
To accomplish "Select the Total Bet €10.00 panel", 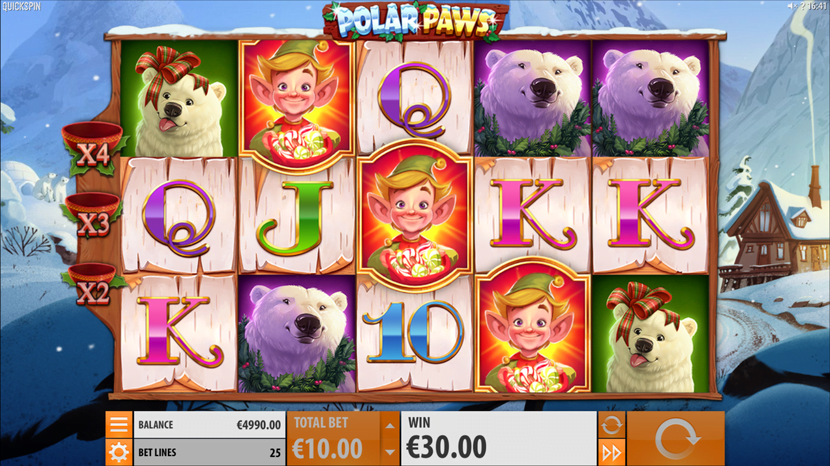I will click(333, 439).
